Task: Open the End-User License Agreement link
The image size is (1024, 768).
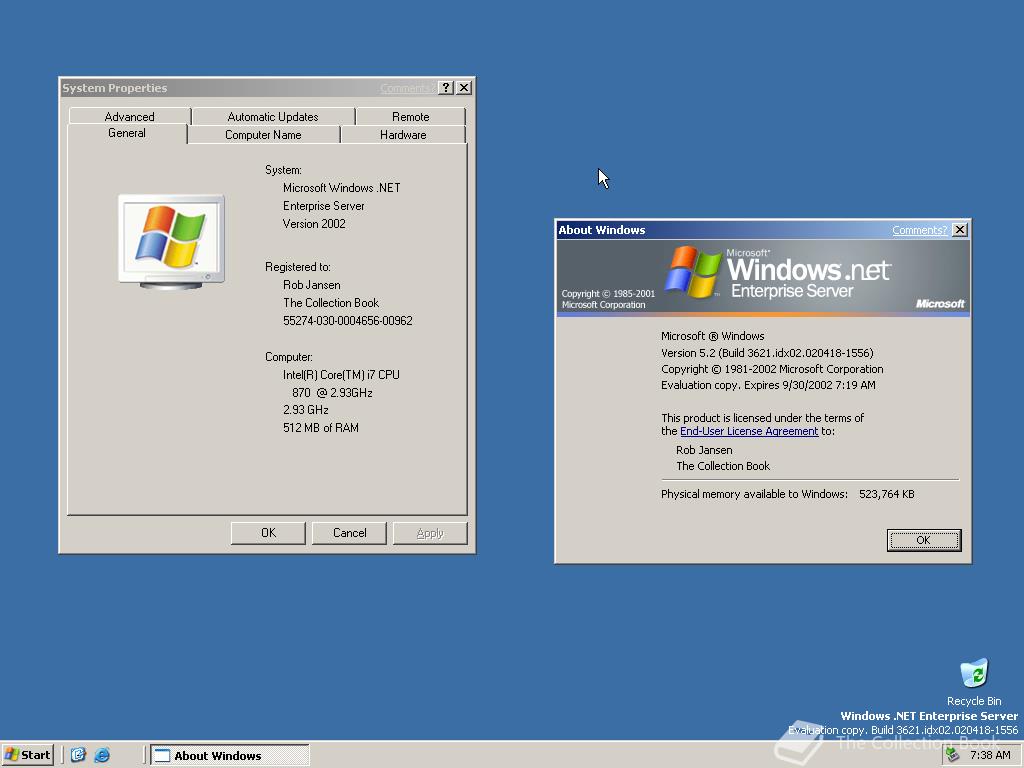Action: (x=749, y=431)
